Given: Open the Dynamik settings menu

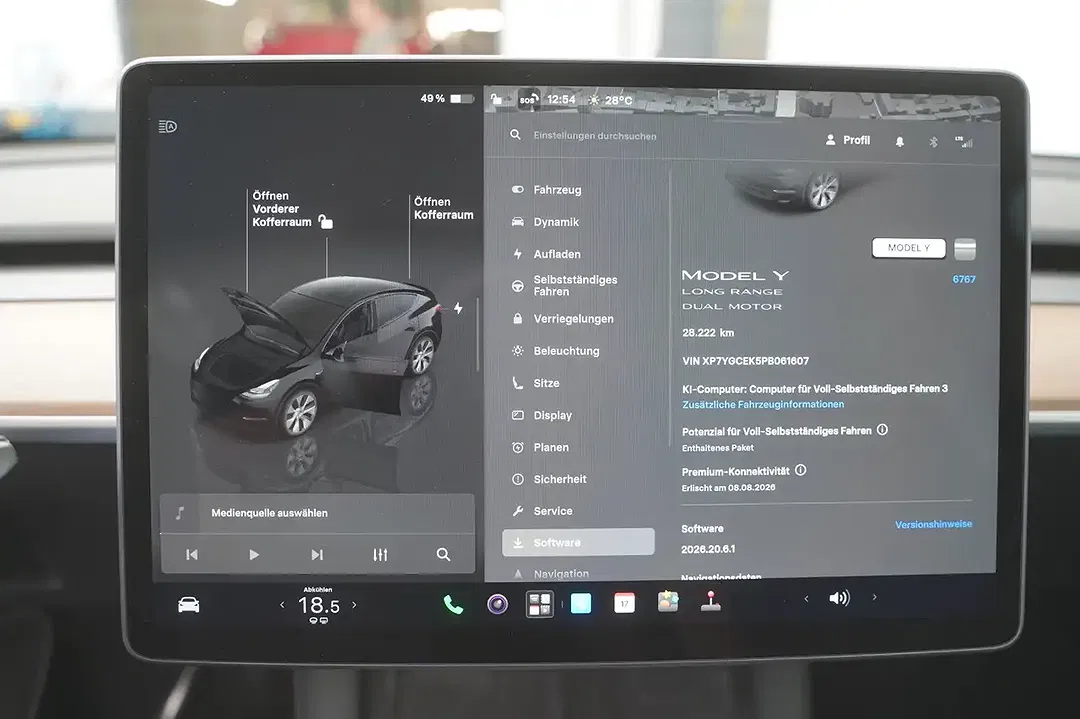Looking at the screenshot, I should coord(546,222).
